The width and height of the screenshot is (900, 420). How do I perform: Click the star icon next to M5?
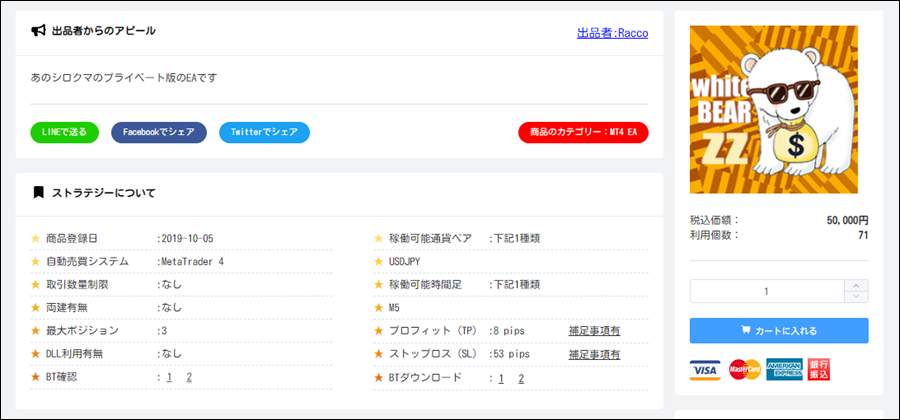coord(378,308)
